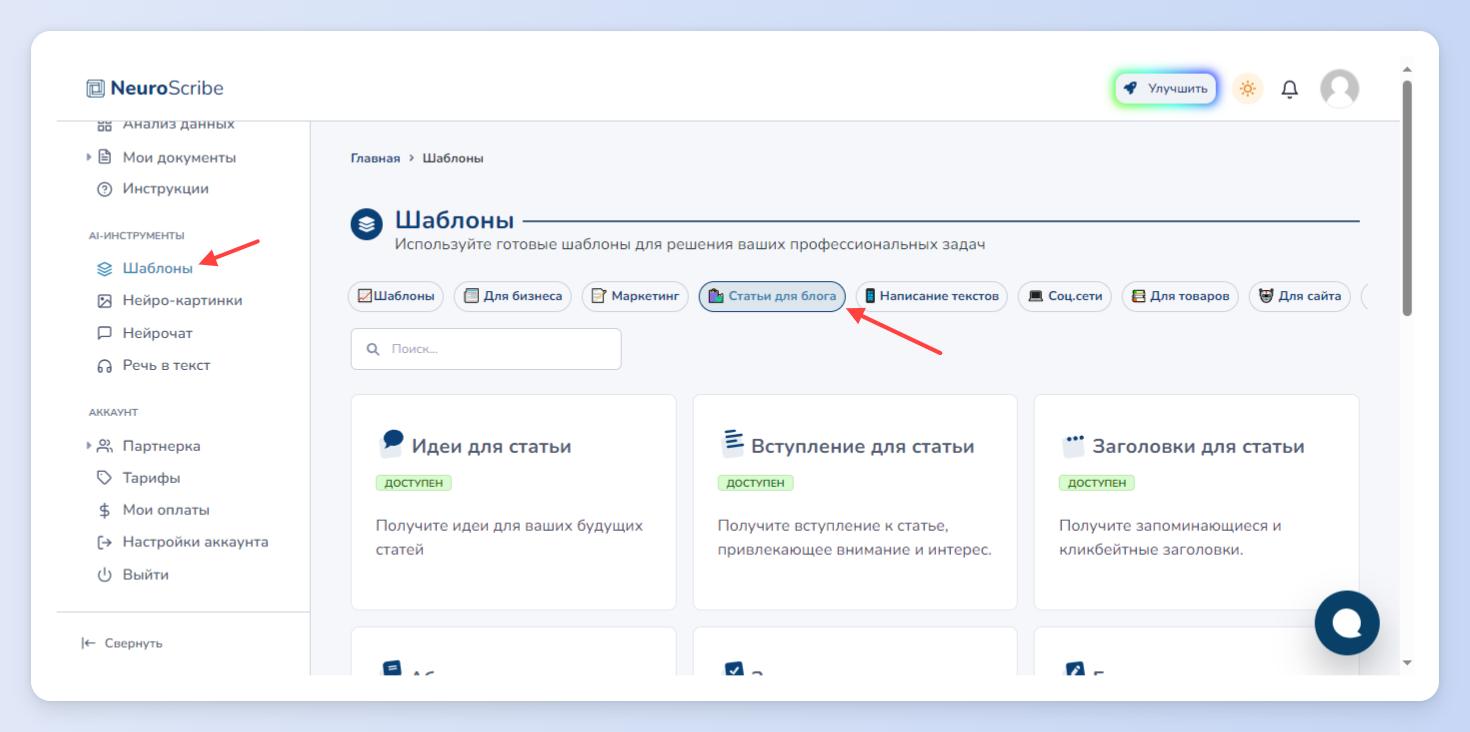Open Тарифы in sidebar
Image resolution: width=1470 pixels, height=732 pixels.
tap(152, 478)
